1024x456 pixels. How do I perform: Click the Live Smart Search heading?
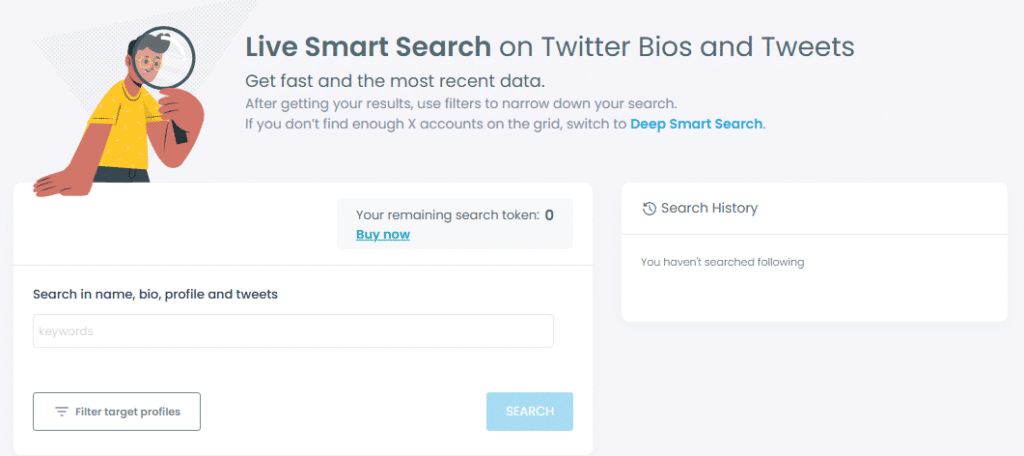tap(368, 46)
